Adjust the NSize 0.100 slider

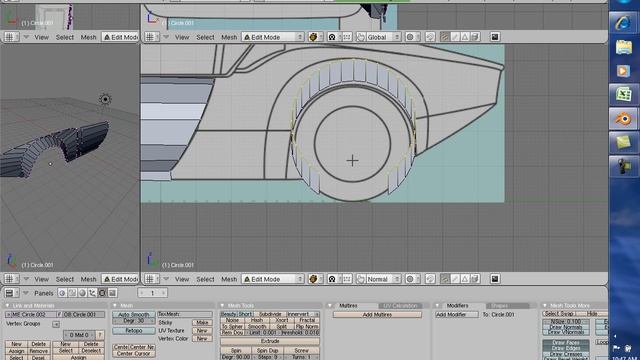566,322
